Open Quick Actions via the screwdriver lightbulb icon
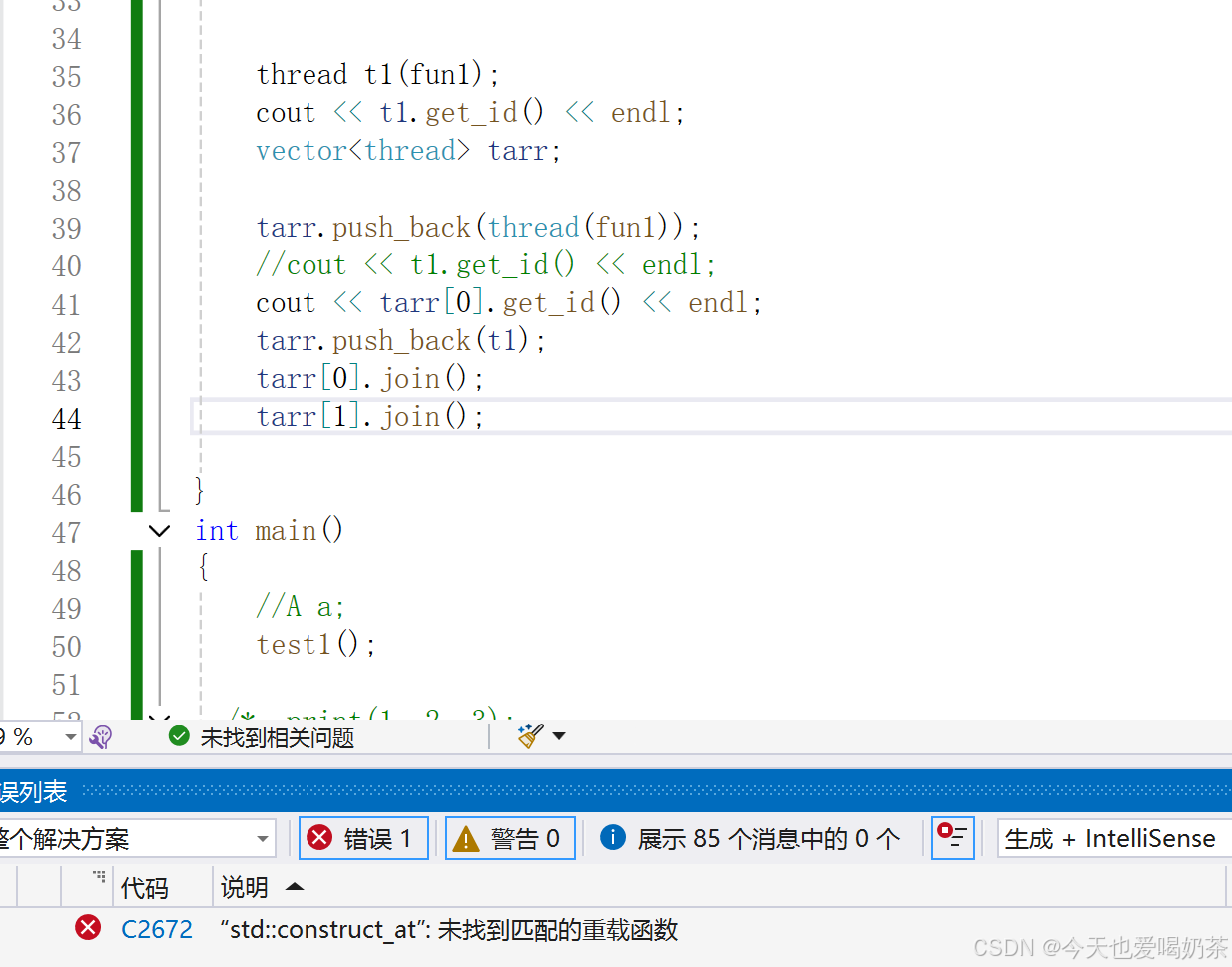Viewport: 1232px width, 967px height. [x=100, y=736]
